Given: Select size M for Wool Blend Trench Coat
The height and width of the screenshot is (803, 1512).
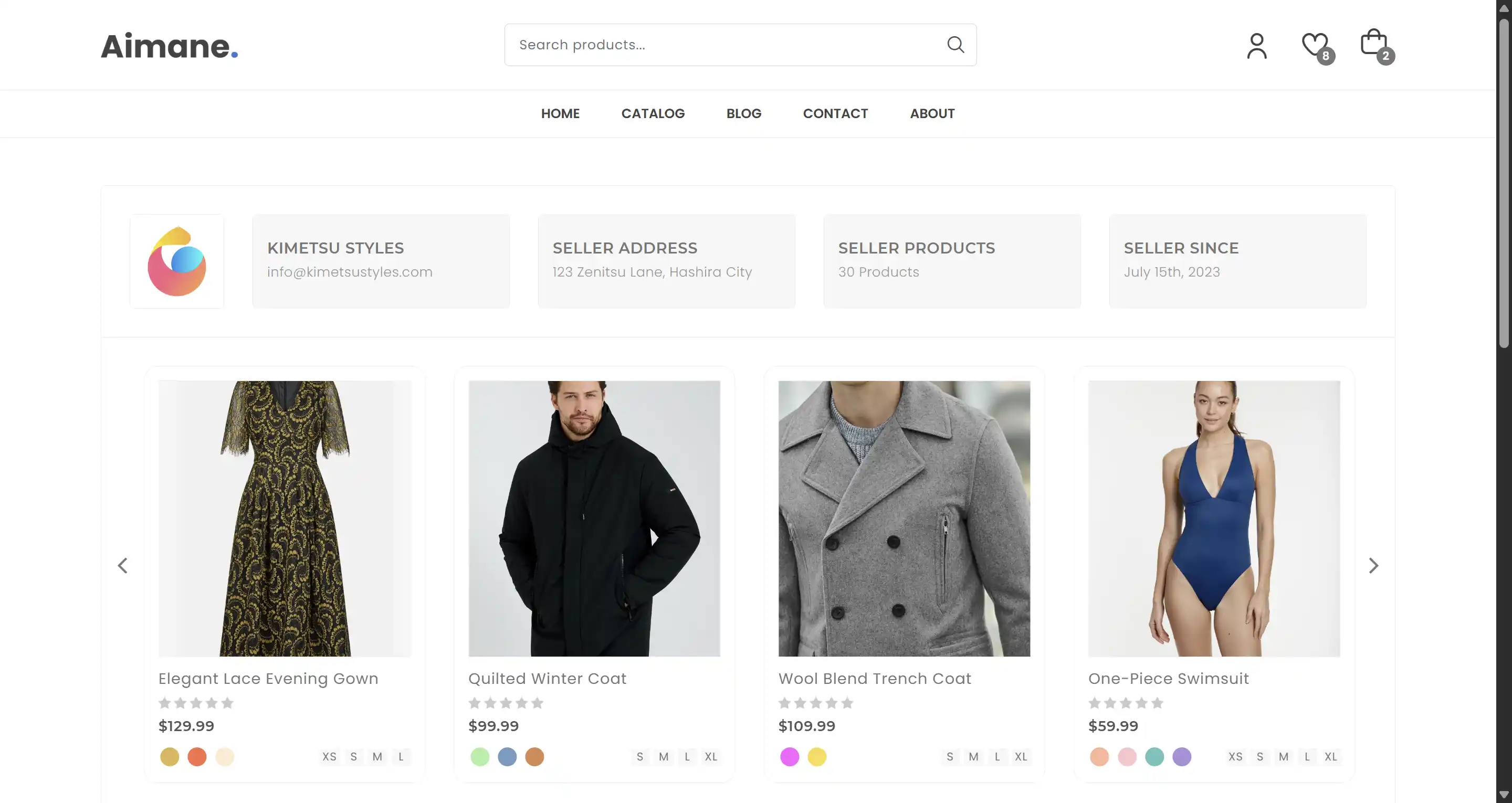Looking at the screenshot, I should pos(973,757).
